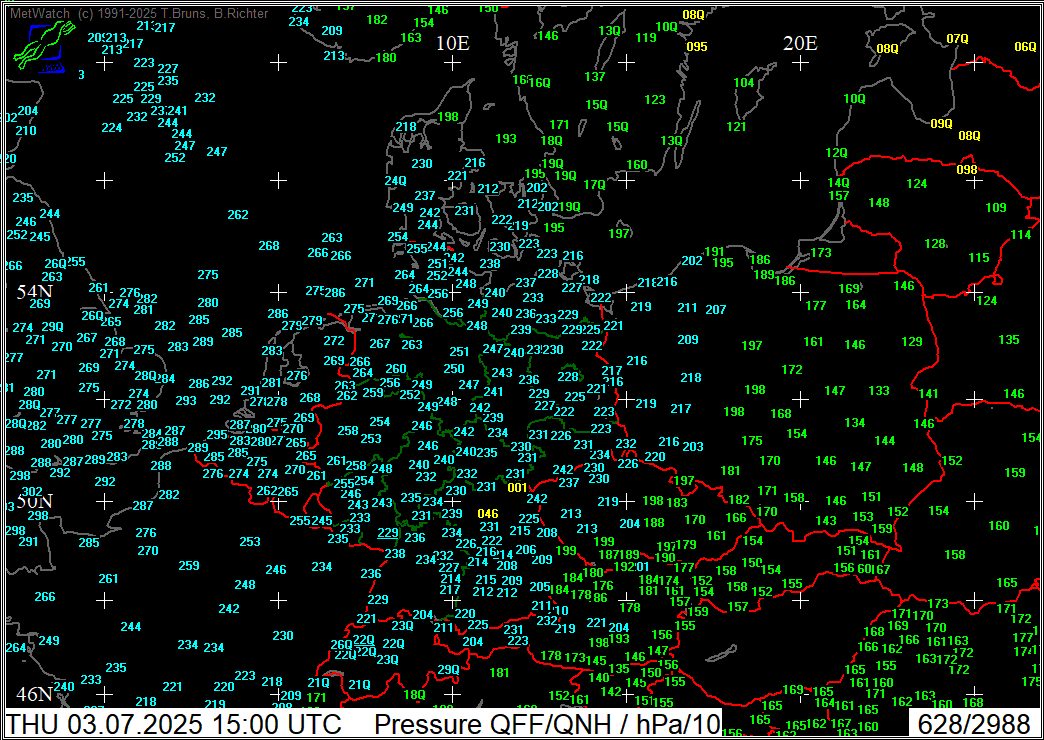1044x740 pixels.
Task: Select the yellow '098' pressure value
Action: pyautogui.click(x=967, y=169)
